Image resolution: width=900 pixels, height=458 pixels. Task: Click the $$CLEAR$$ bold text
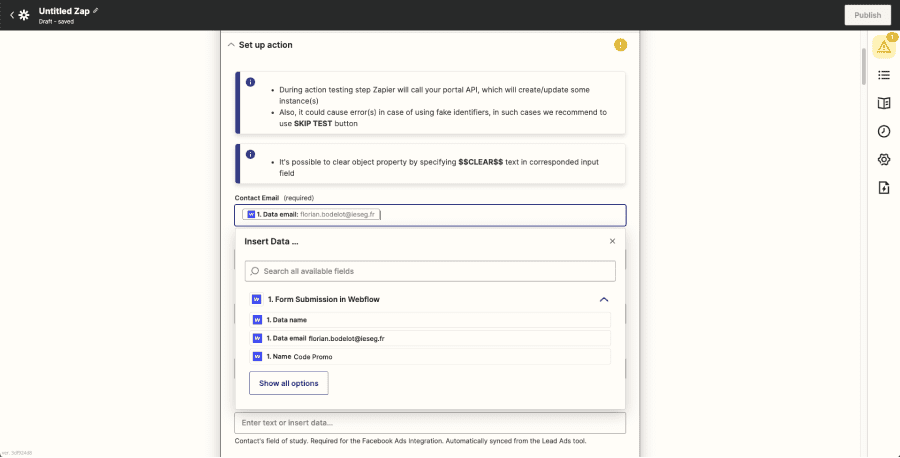coord(480,162)
